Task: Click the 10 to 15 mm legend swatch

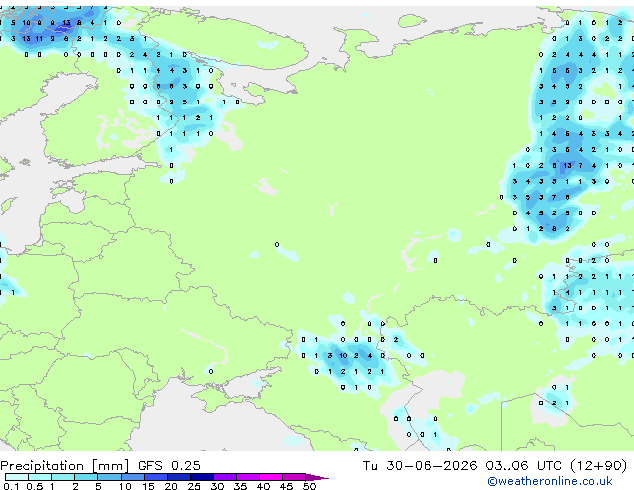Action: (x=133, y=477)
